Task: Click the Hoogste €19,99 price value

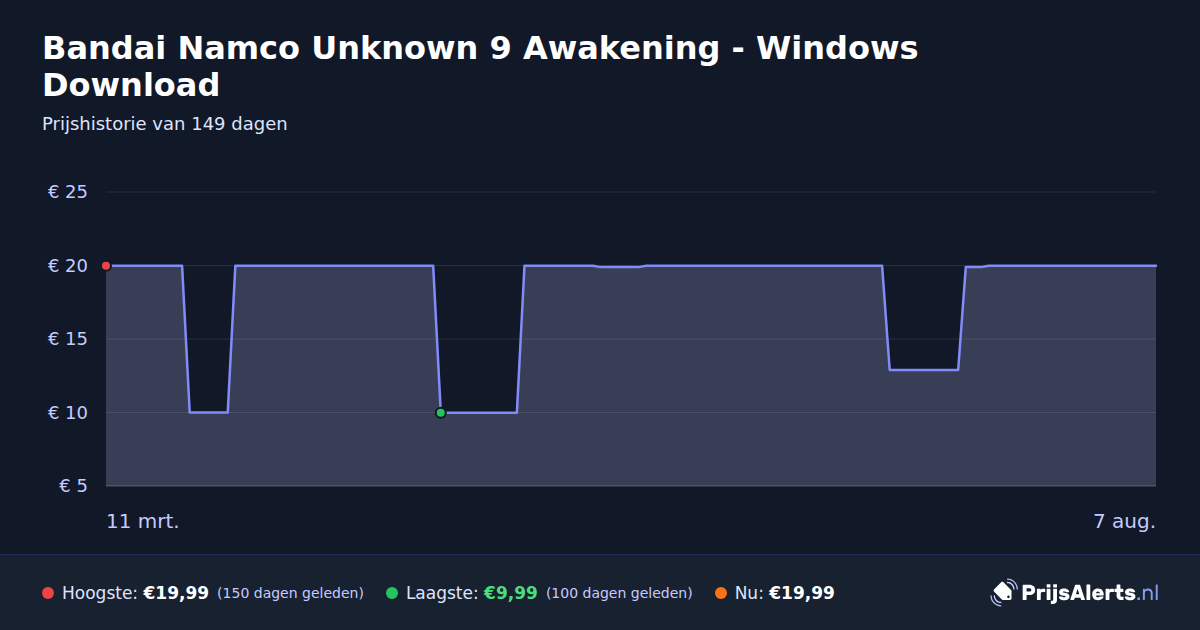Action: tap(176, 593)
